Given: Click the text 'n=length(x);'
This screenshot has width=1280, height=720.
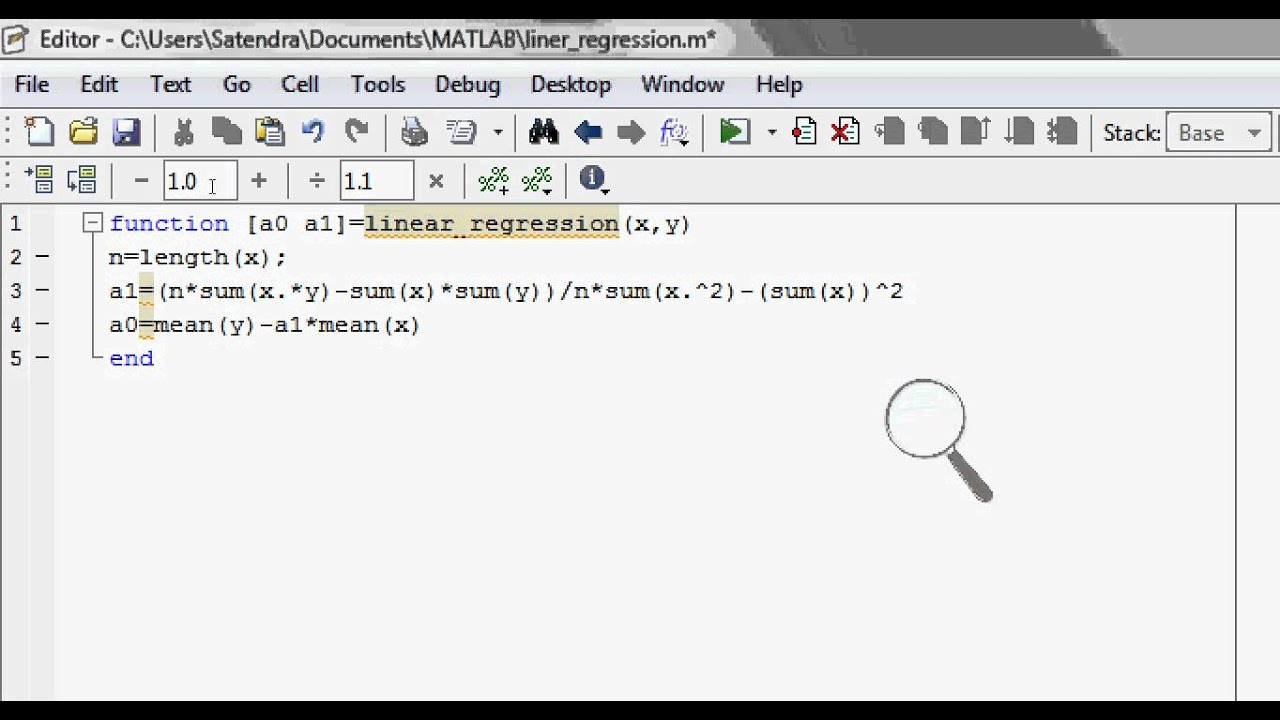Looking at the screenshot, I should (x=198, y=258).
